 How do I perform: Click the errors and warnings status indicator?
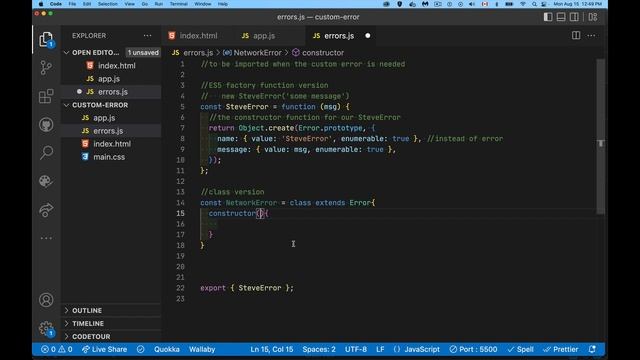click(56, 349)
